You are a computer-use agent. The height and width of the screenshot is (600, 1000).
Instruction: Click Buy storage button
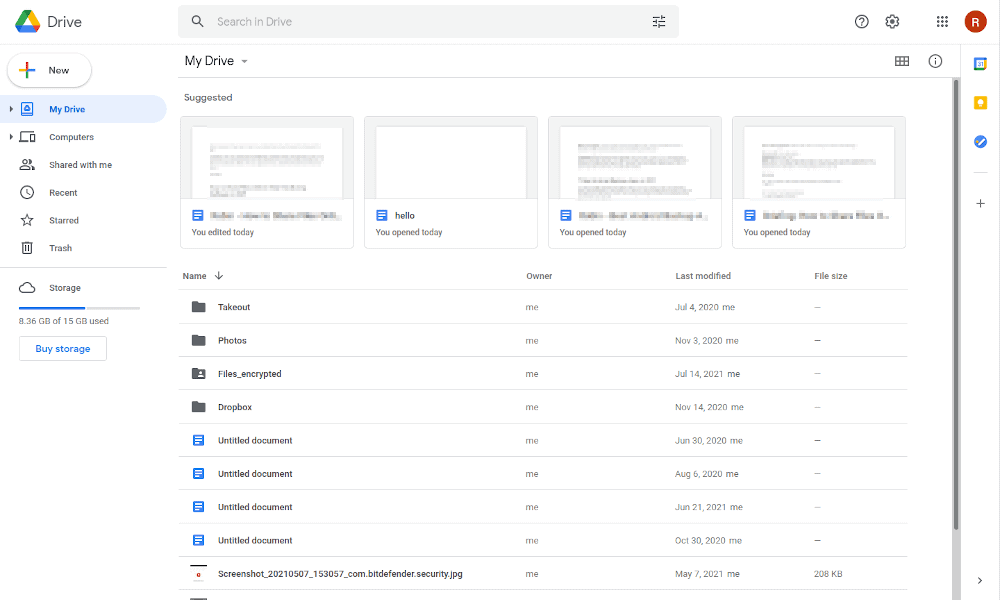coord(62,349)
